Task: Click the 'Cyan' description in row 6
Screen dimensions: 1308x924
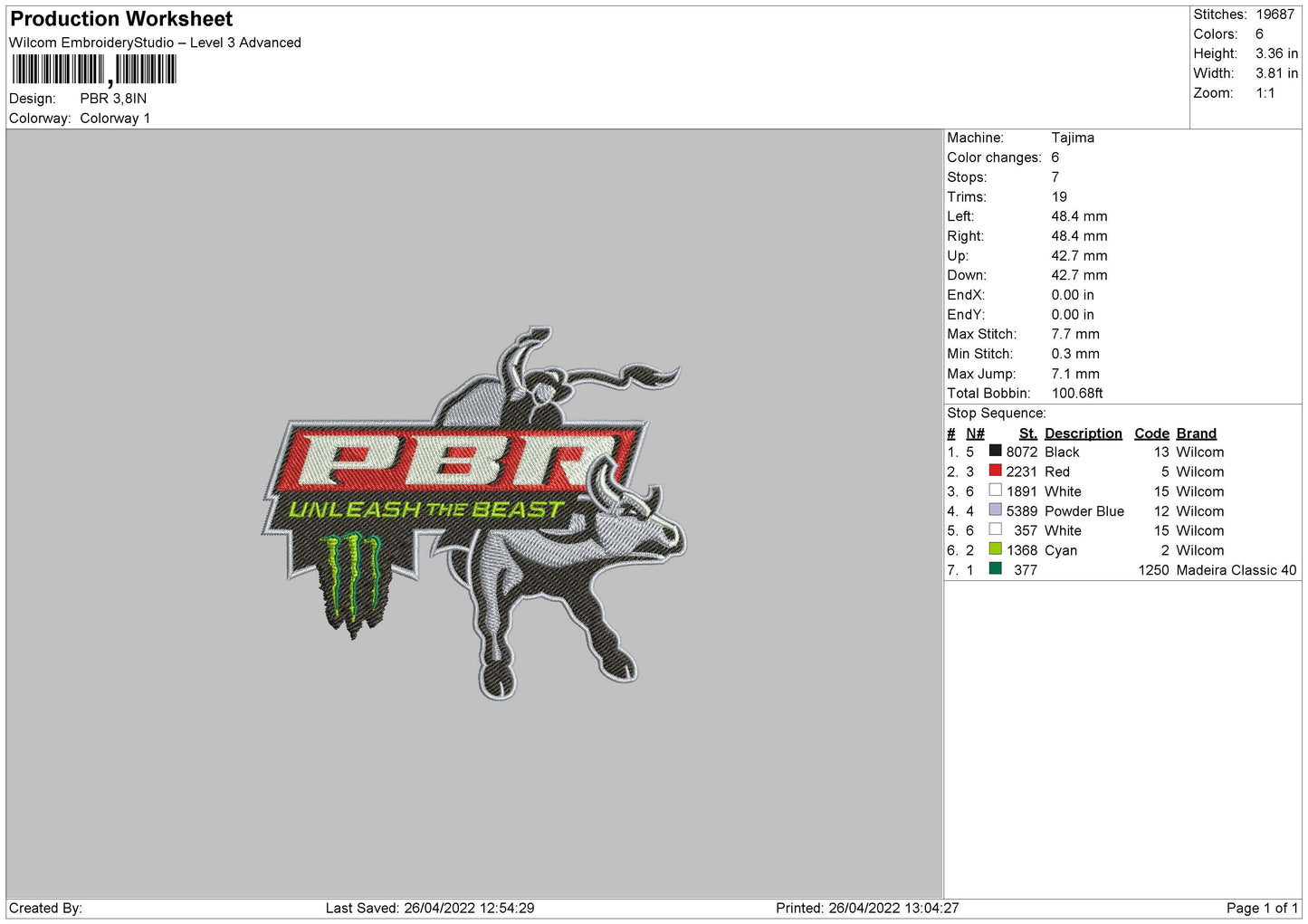Action: click(1061, 550)
